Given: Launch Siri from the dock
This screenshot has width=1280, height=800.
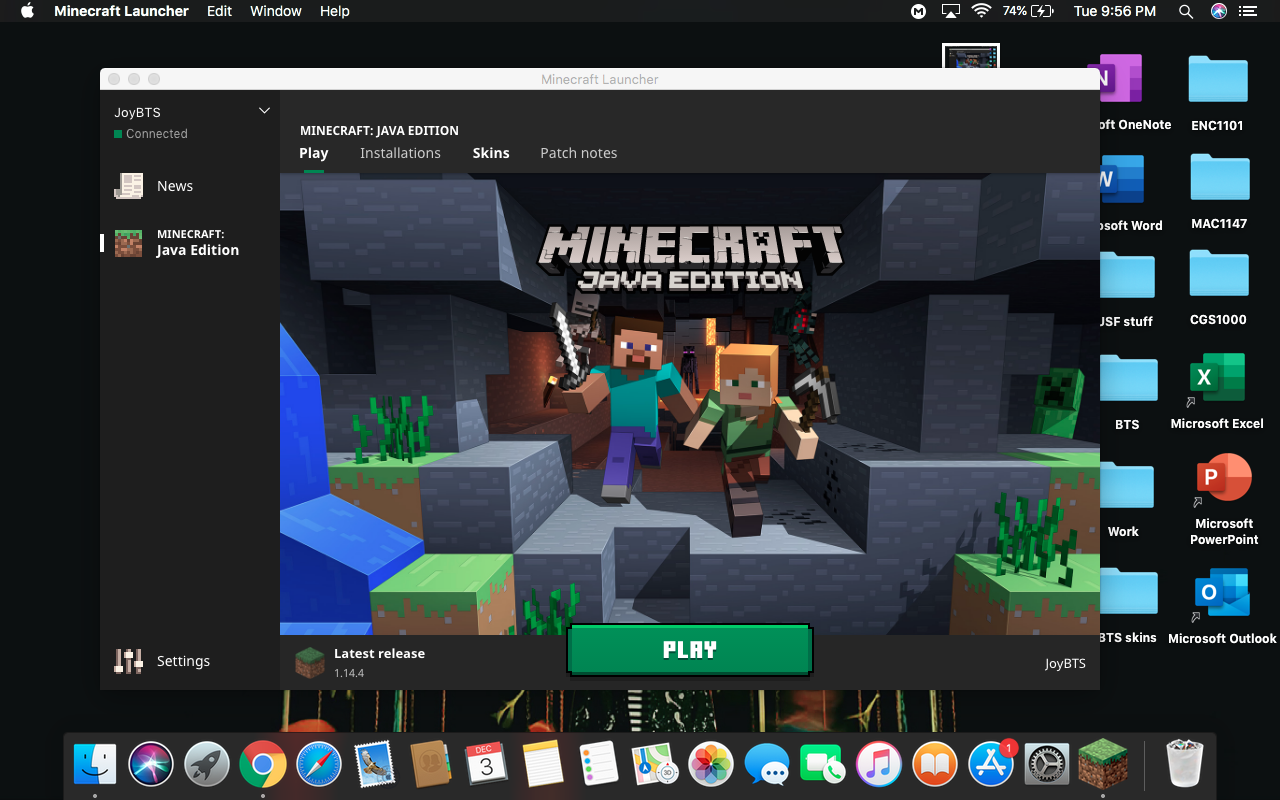Looking at the screenshot, I should 151,765.
